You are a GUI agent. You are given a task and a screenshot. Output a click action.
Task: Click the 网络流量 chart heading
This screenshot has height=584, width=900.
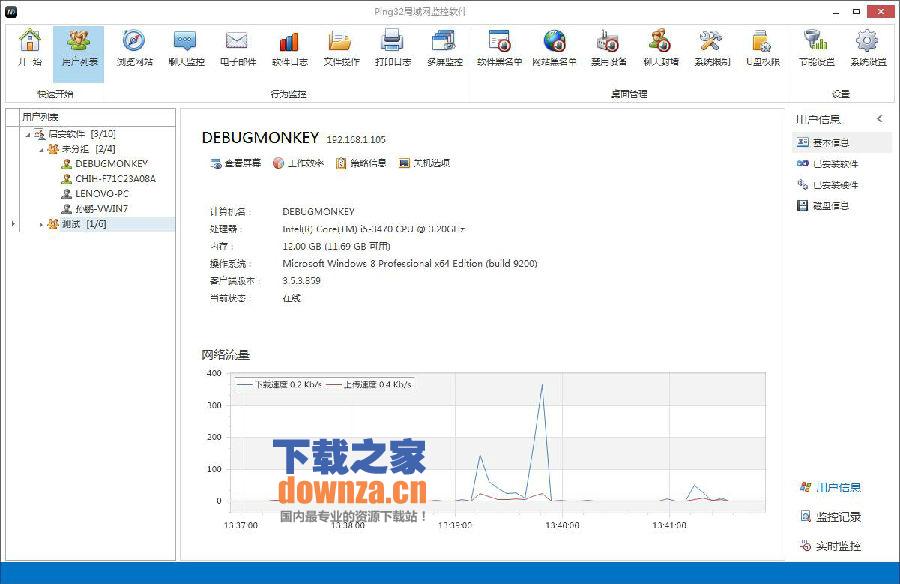[x=226, y=354]
